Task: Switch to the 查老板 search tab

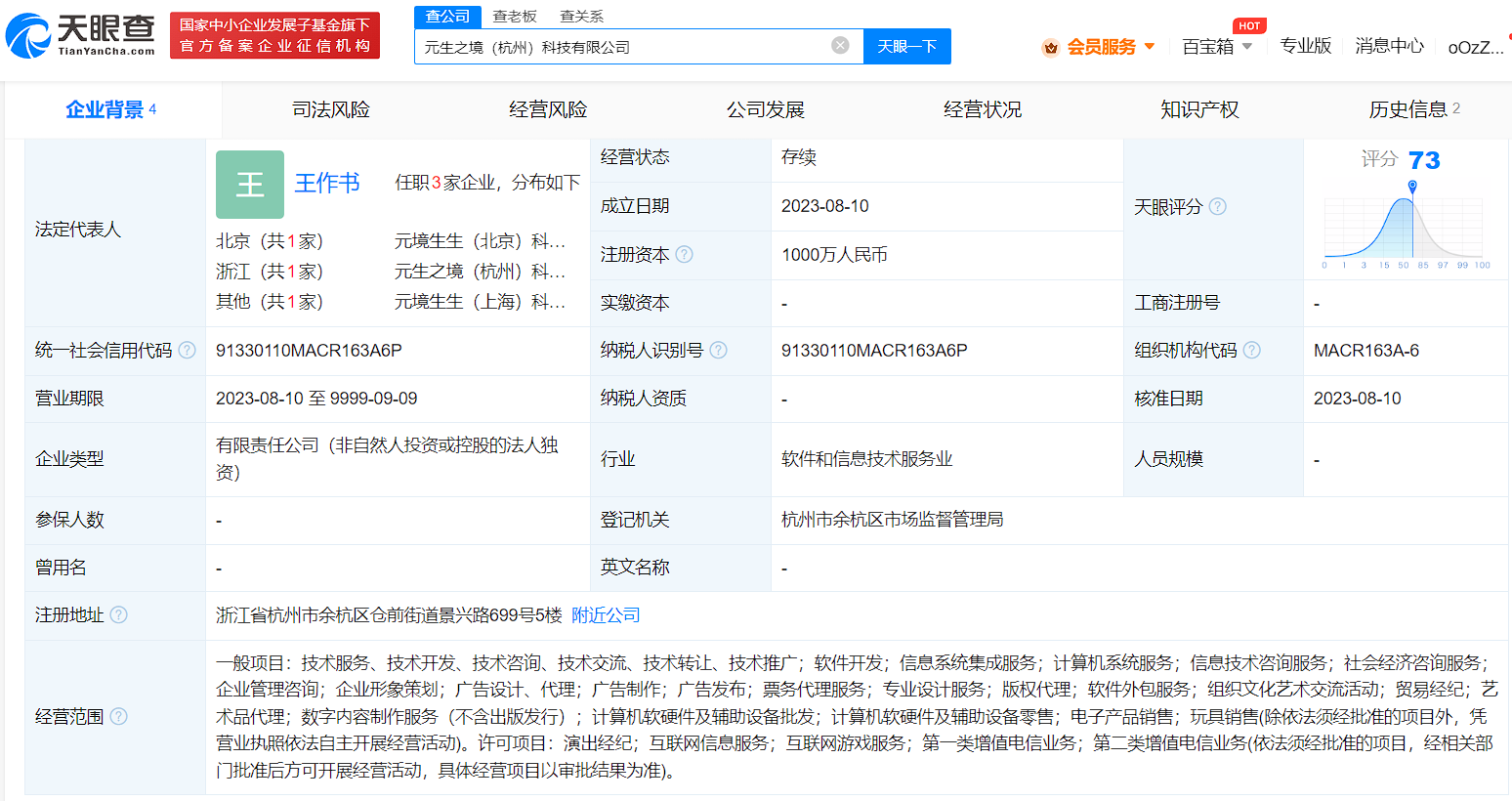Action: (x=515, y=16)
